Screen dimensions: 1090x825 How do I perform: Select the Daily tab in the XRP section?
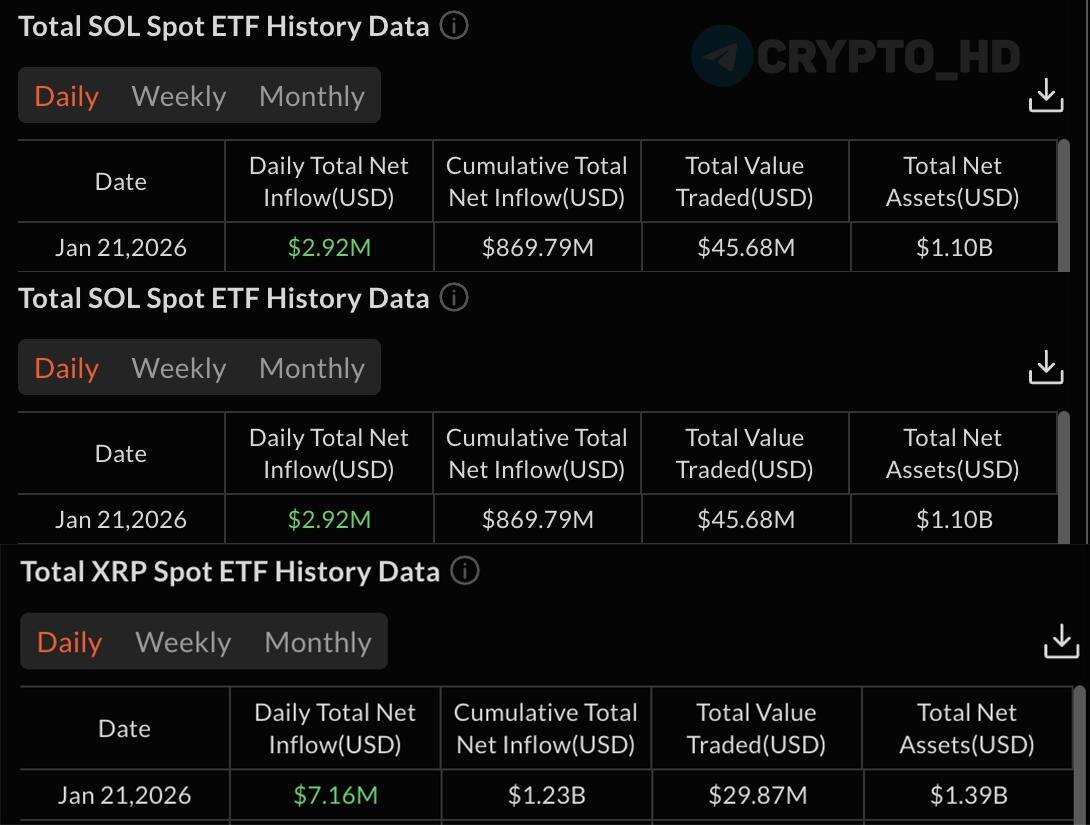[69, 642]
